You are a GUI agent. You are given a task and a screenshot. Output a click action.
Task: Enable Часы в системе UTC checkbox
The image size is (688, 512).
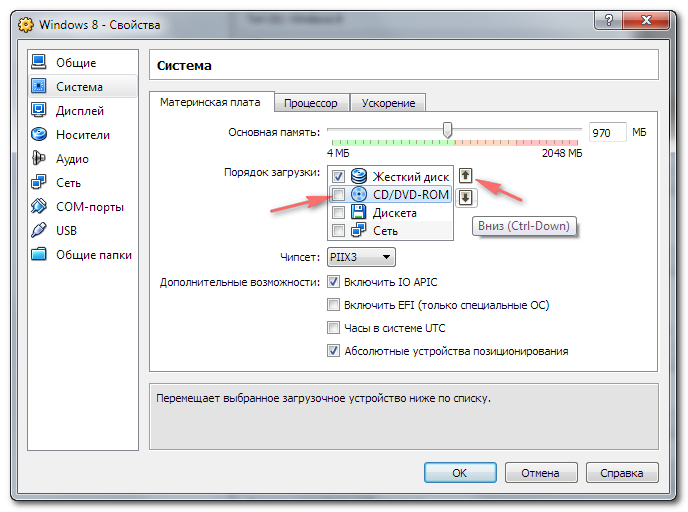tap(333, 328)
